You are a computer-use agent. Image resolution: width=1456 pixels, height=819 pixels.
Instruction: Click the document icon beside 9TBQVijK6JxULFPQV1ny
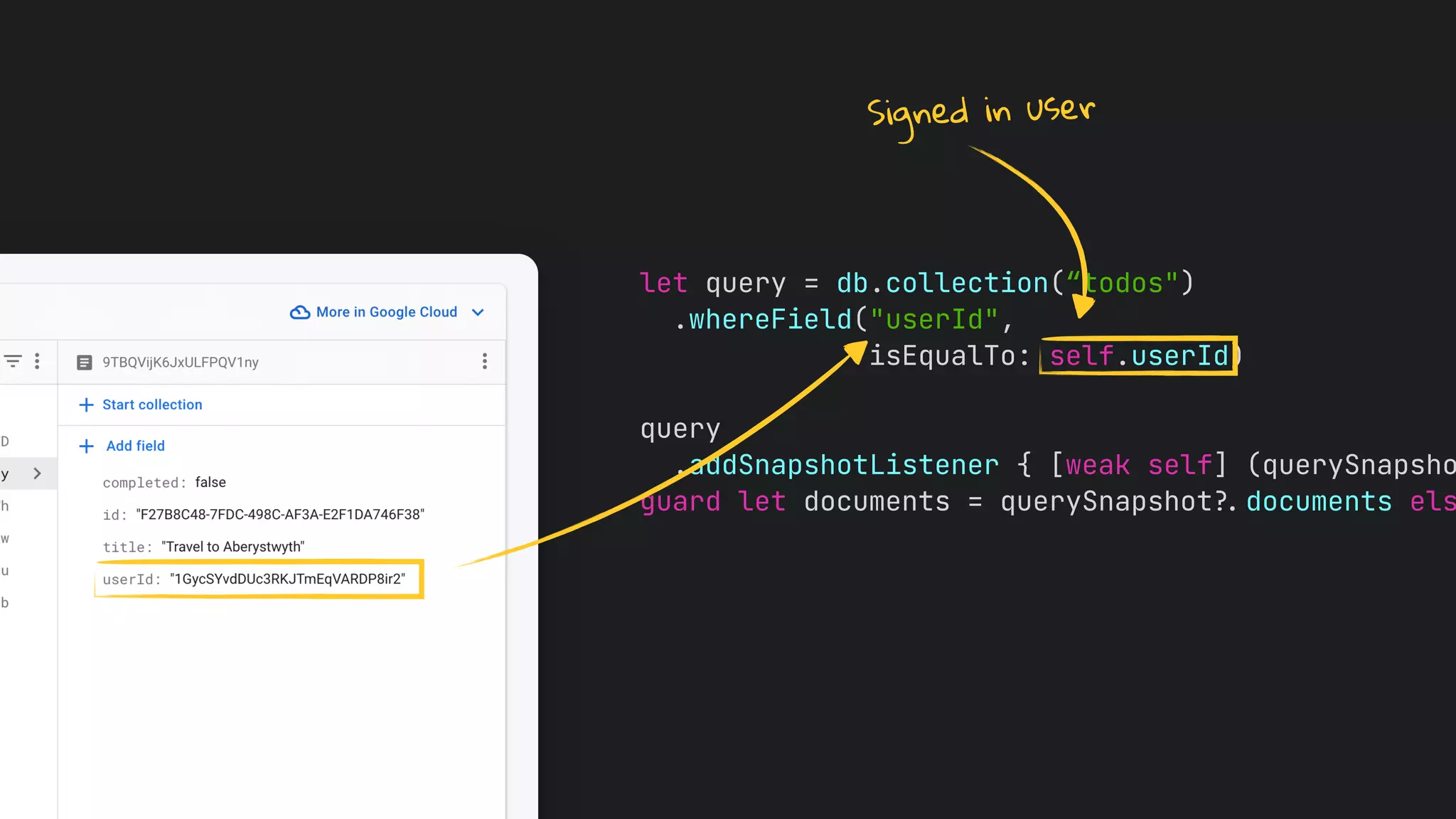pos(84,363)
